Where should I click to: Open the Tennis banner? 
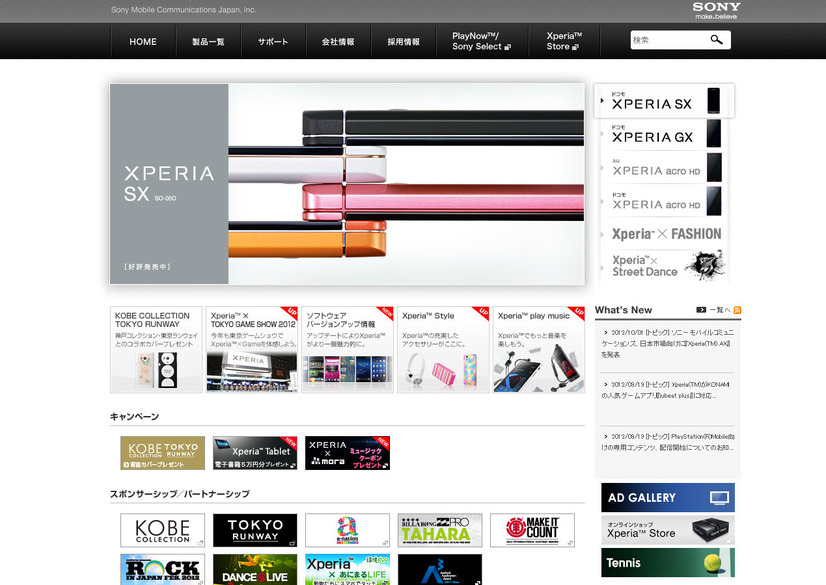pyautogui.click(x=668, y=563)
